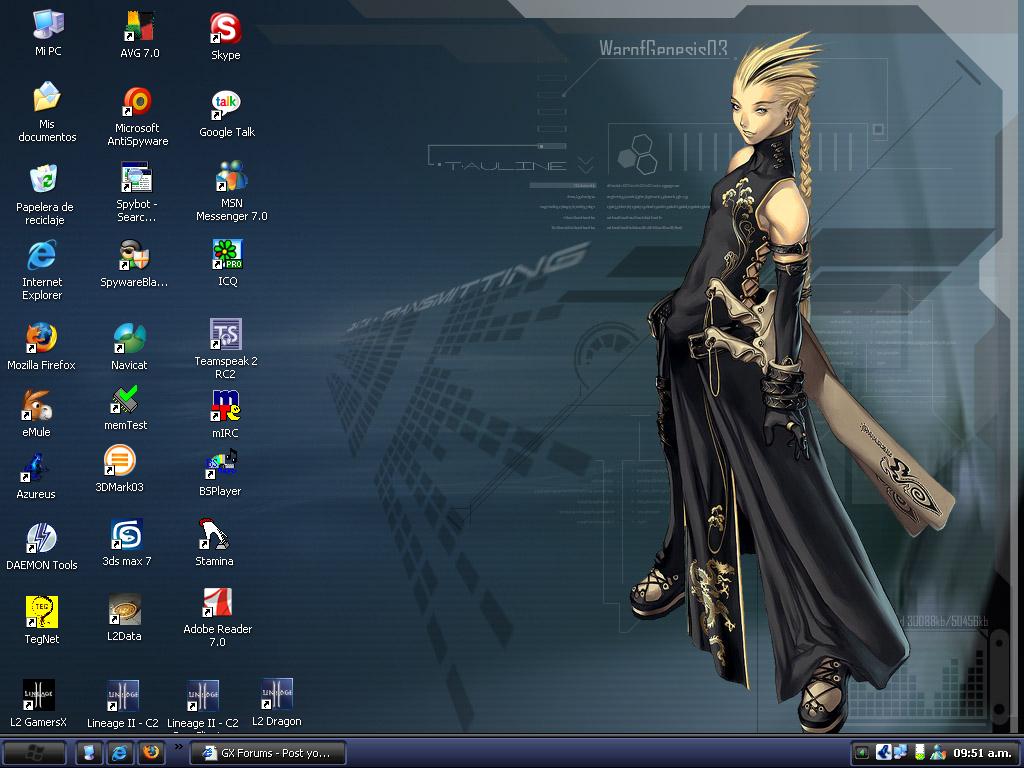Click the system tray clock
1024x768 pixels.
click(x=982, y=753)
